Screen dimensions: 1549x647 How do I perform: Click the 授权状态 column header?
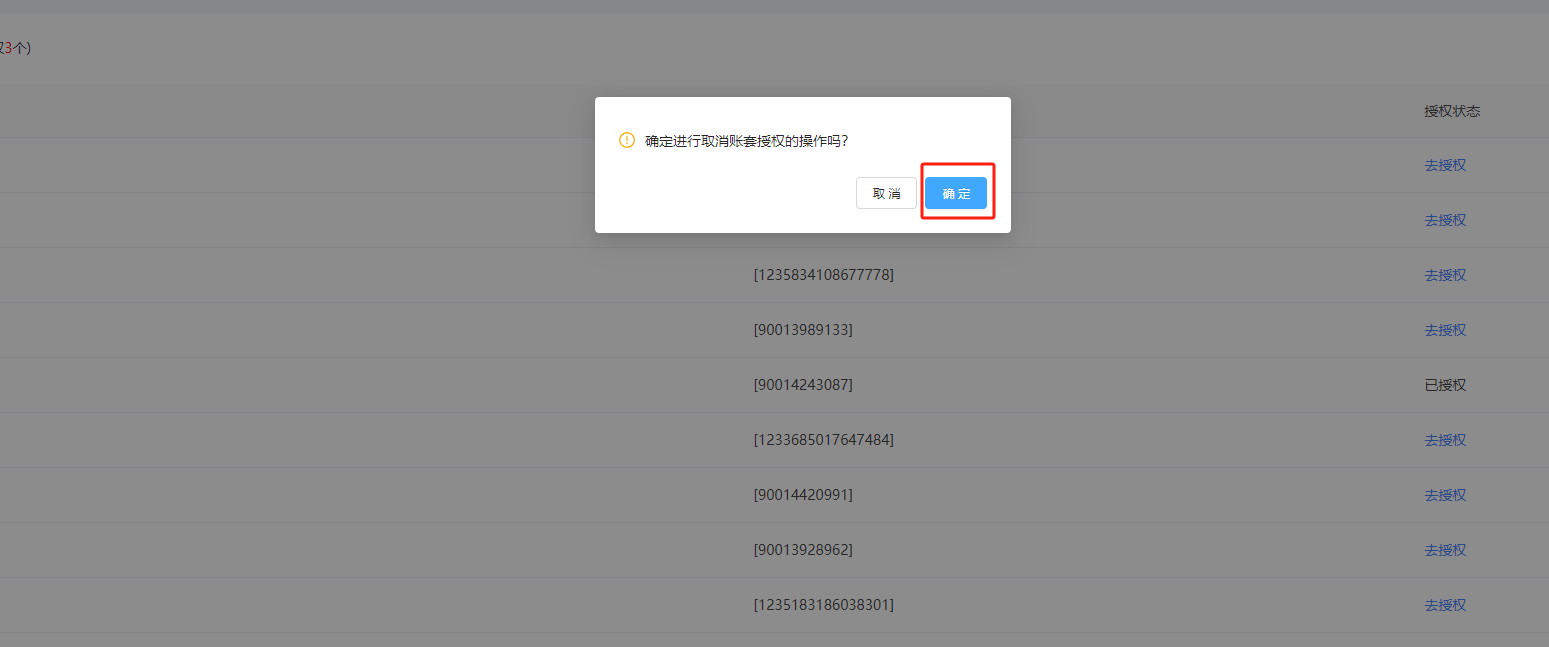(x=1452, y=111)
